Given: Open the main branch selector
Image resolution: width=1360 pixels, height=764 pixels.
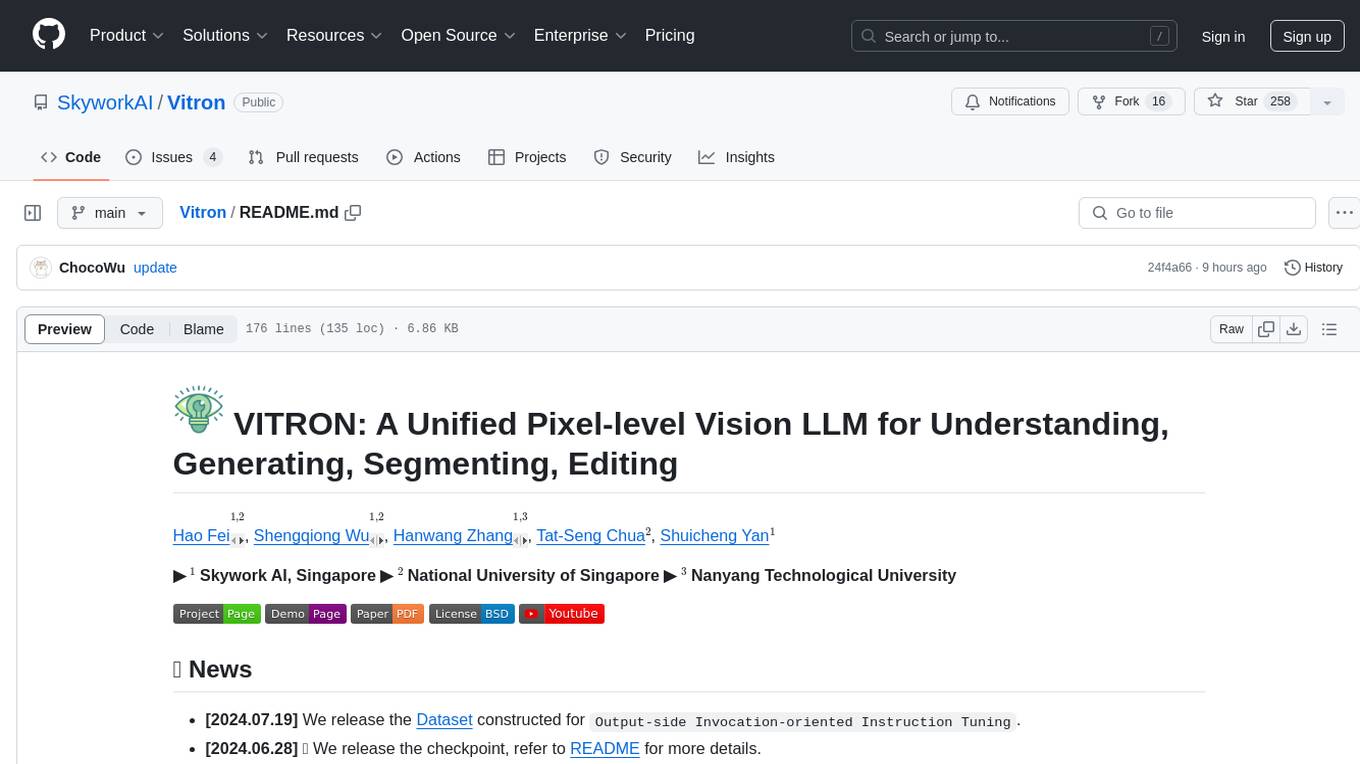Looking at the screenshot, I should click(109, 213).
